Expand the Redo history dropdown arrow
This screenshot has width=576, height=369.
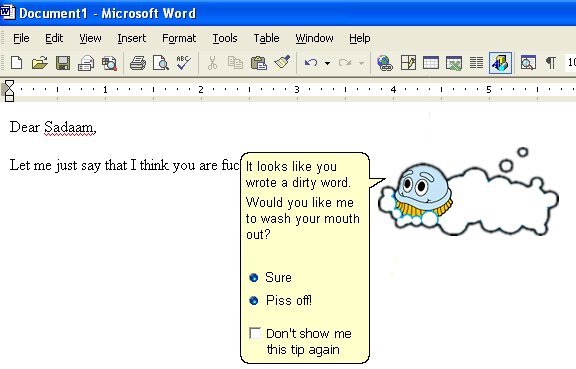pos(361,63)
